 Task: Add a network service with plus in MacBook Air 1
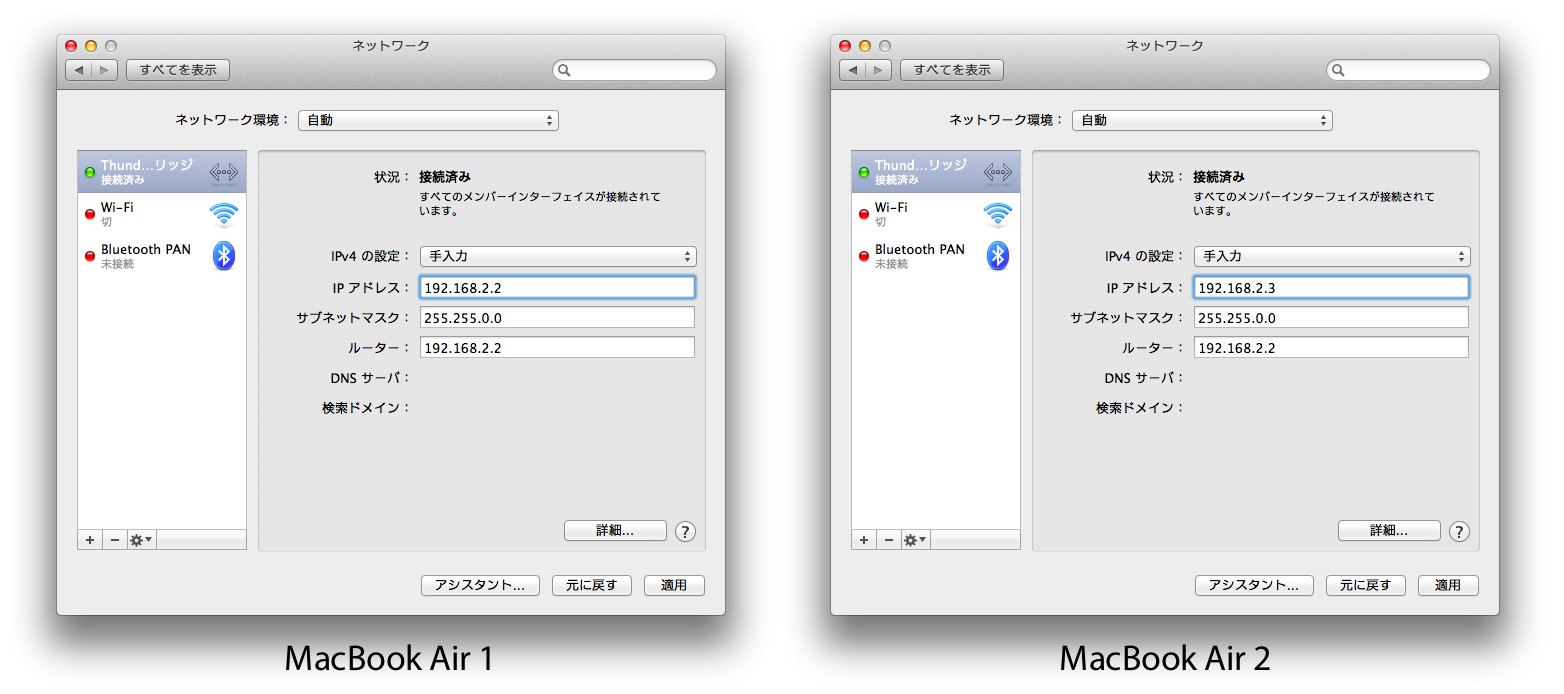click(90, 540)
